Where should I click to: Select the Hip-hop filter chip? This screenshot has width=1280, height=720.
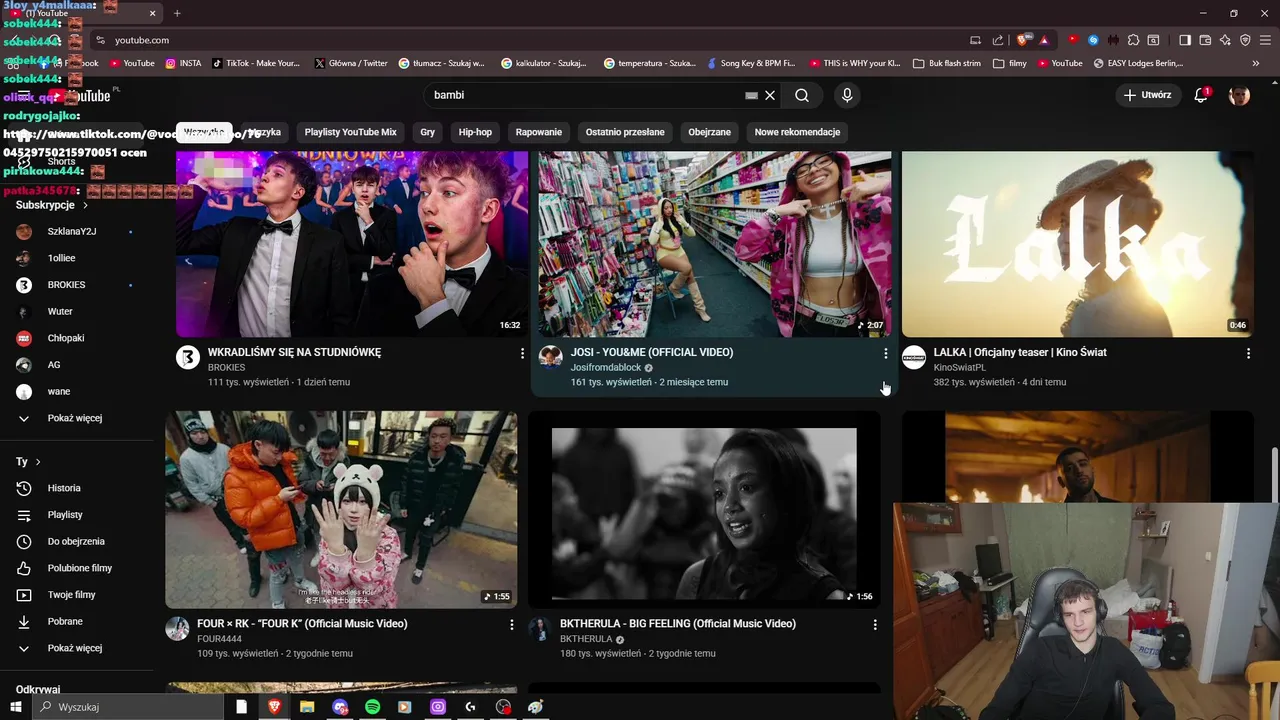tap(475, 132)
